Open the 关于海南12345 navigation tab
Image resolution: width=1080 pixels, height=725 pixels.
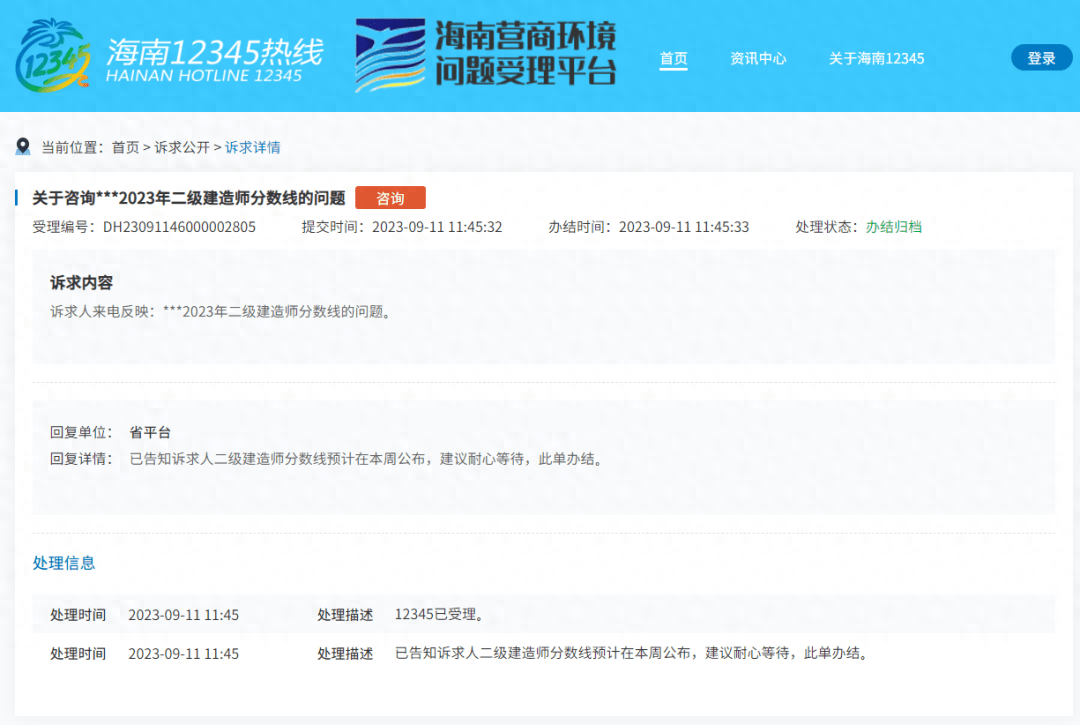coord(876,59)
